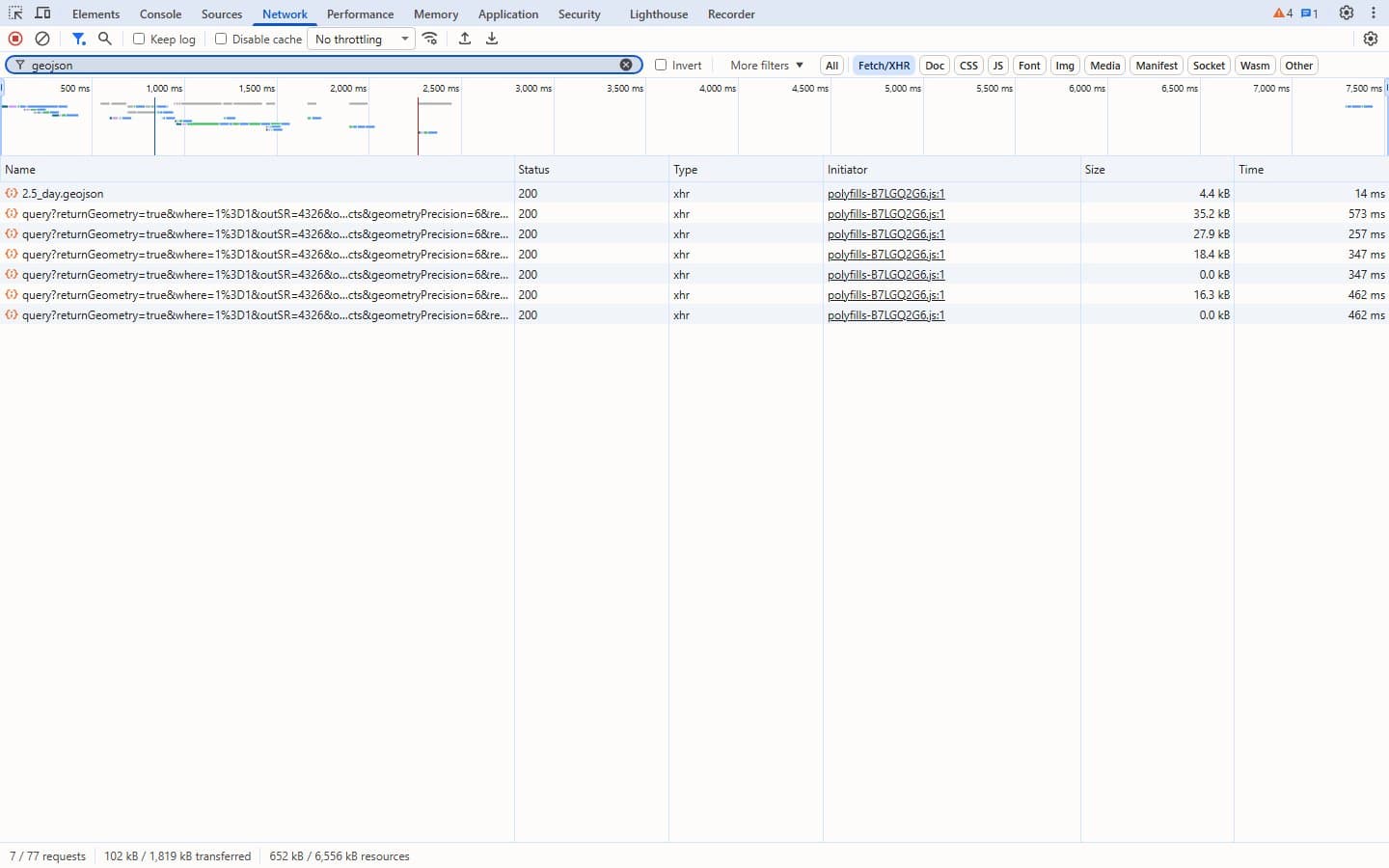Click the geojson filter input field
Screen dimensions: 1389x868
pos(324,65)
